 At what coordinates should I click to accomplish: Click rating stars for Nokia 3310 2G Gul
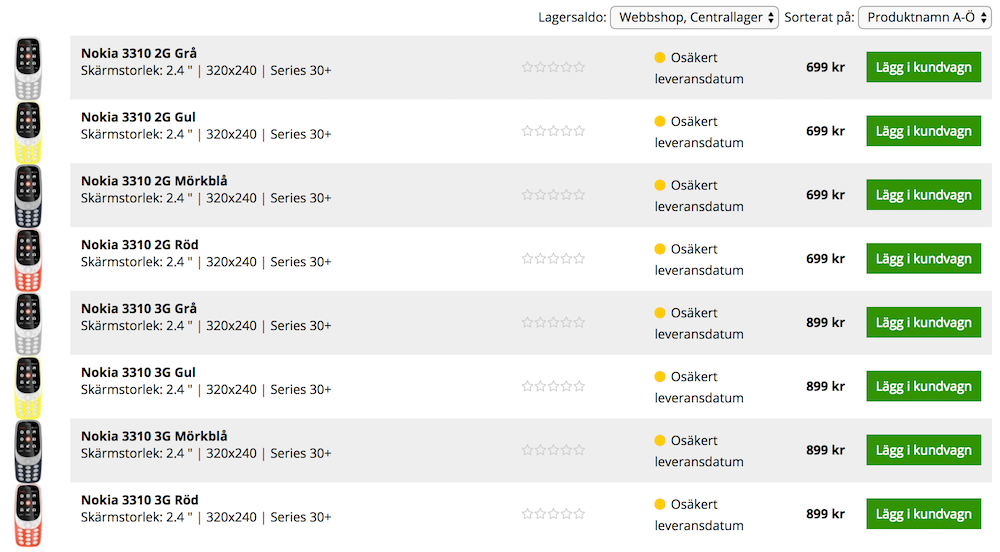point(553,131)
